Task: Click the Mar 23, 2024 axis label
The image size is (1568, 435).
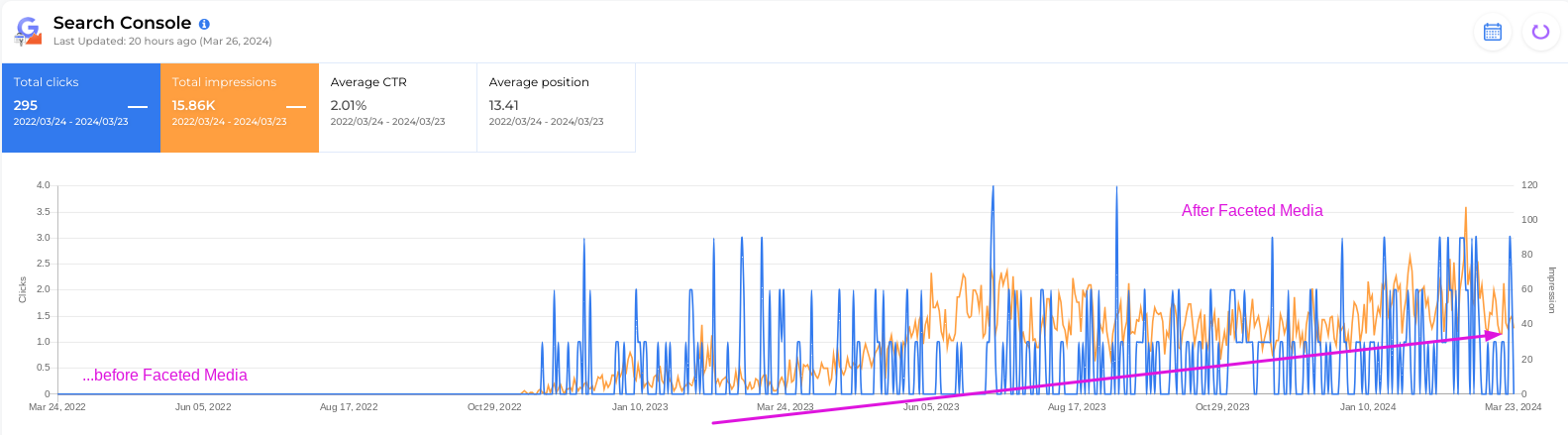Action: tap(1513, 407)
